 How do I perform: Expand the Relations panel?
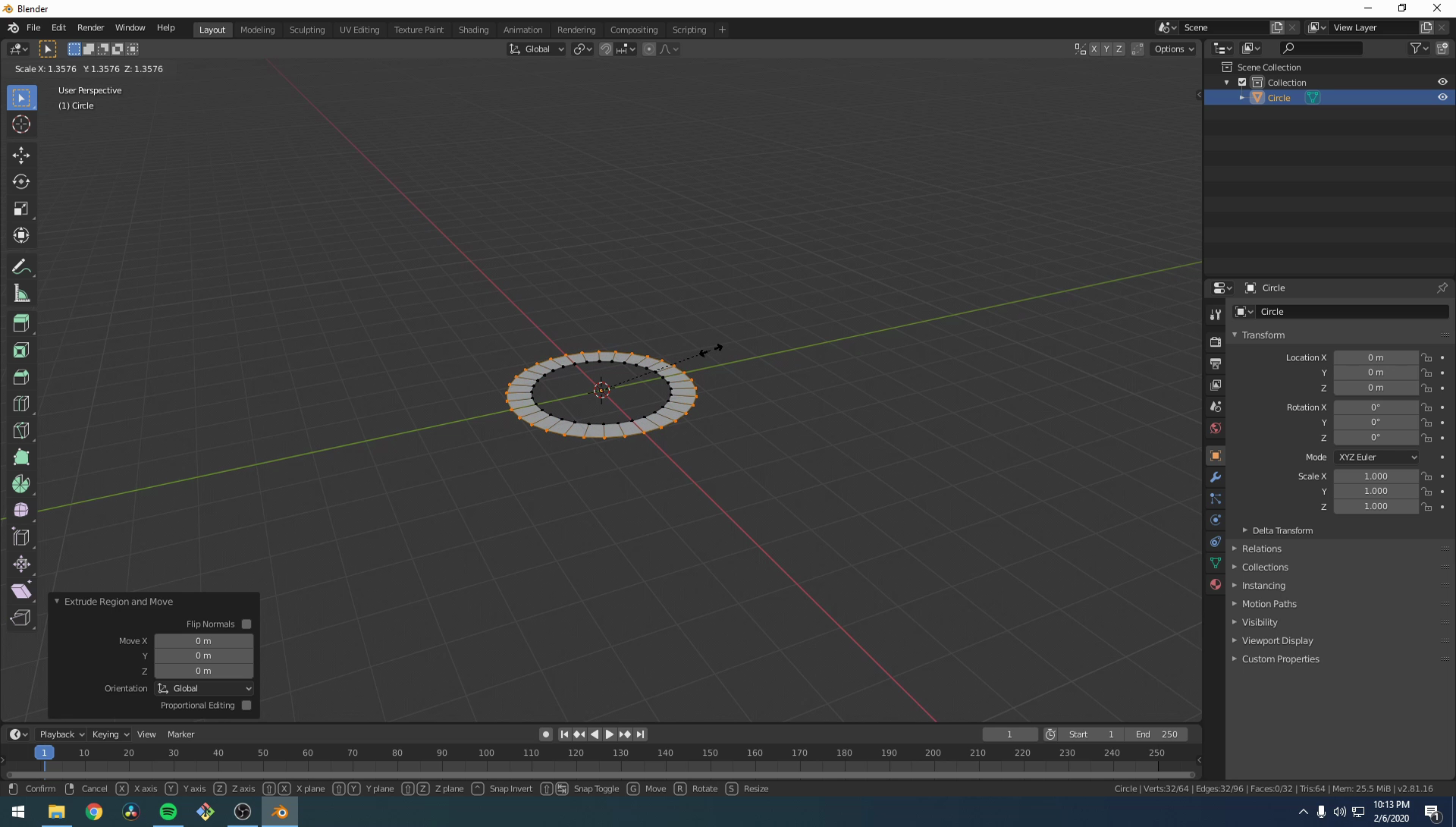(1261, 549)
